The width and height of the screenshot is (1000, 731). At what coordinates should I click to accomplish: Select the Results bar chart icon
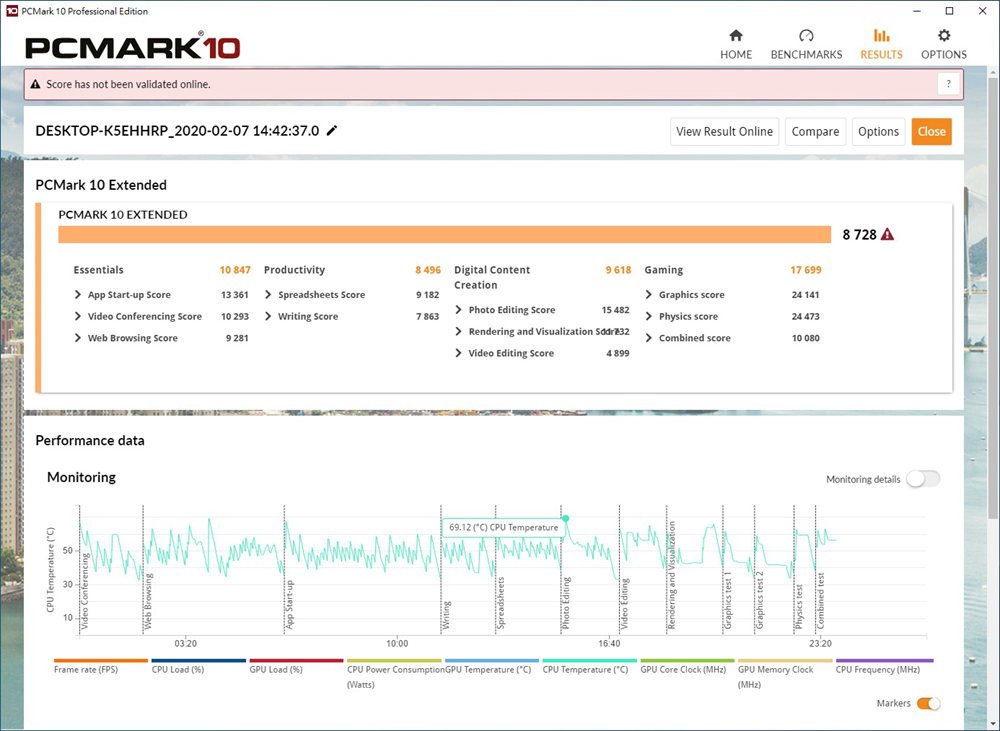click(881, 36)
